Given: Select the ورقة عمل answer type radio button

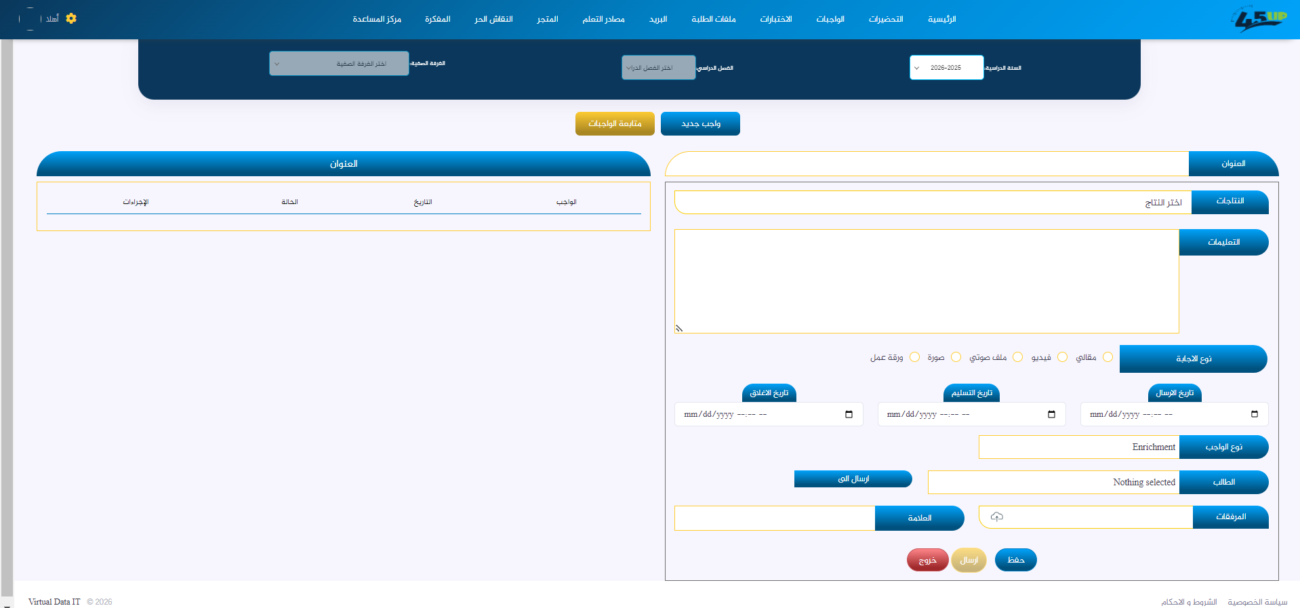Looking at the screenshot, I should click(913, 356).
